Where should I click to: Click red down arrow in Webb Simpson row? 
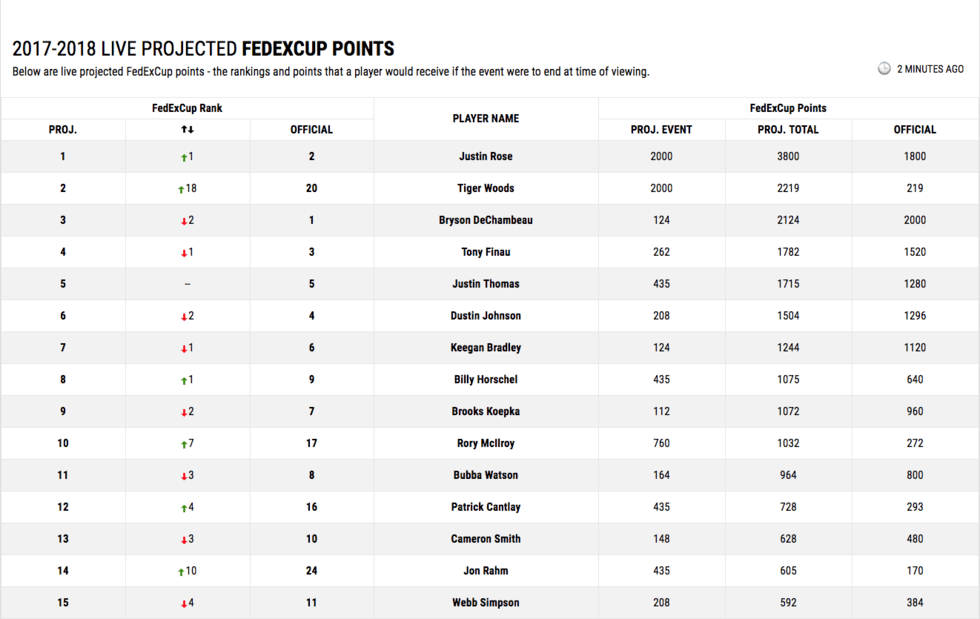click(x=183, y=604)
